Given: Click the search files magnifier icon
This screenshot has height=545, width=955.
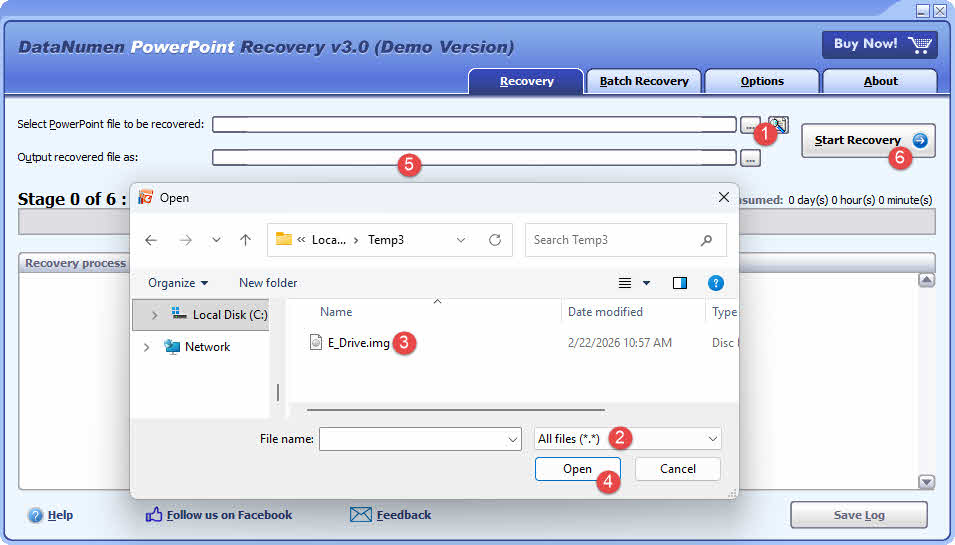Looking at the screenshot, I should click(x=778, y=124).
